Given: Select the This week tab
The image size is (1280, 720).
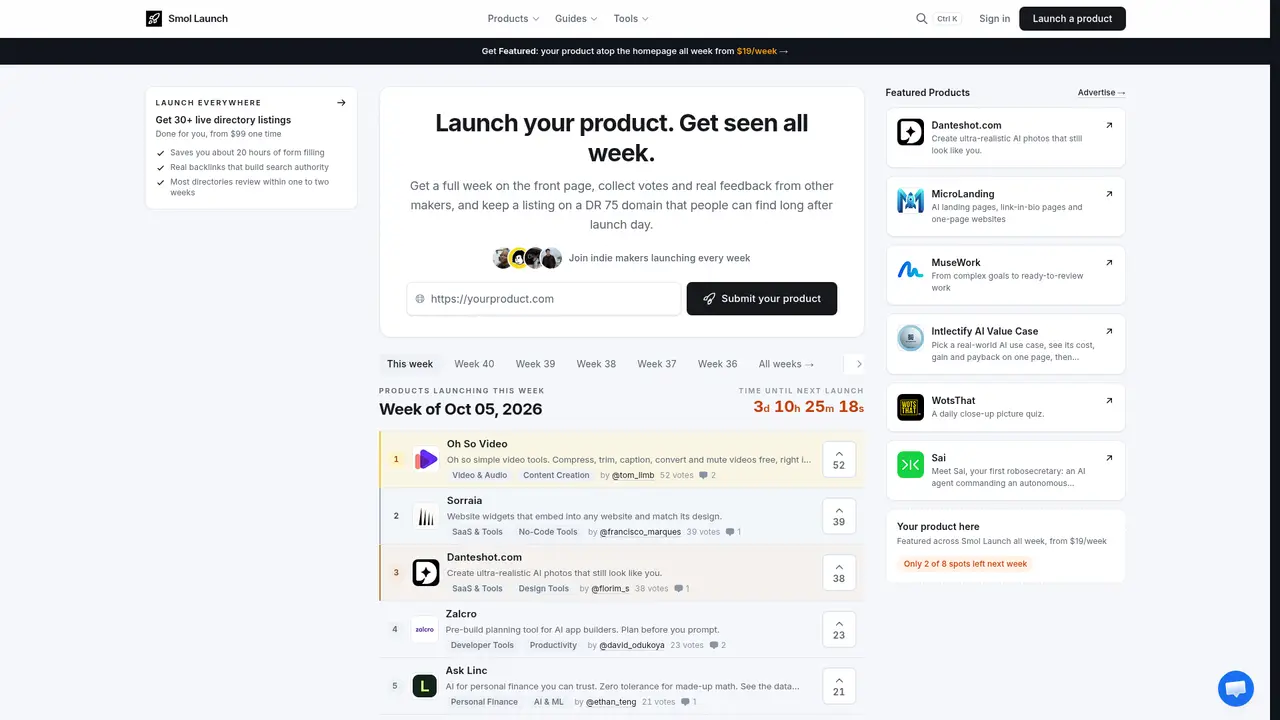Looking at the screenshot, I should coord(410,364).
